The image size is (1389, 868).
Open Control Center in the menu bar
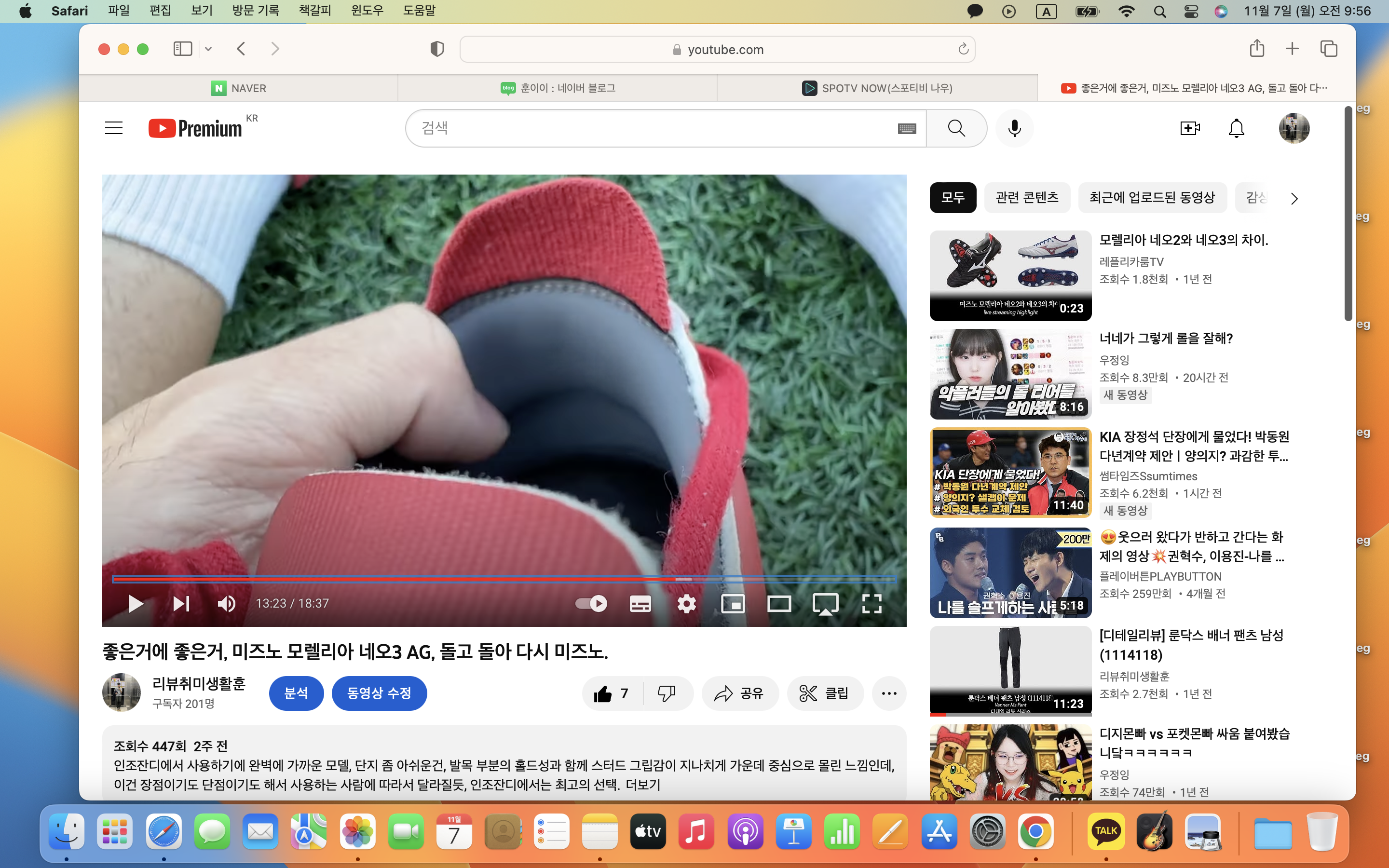coord(1191,11)
